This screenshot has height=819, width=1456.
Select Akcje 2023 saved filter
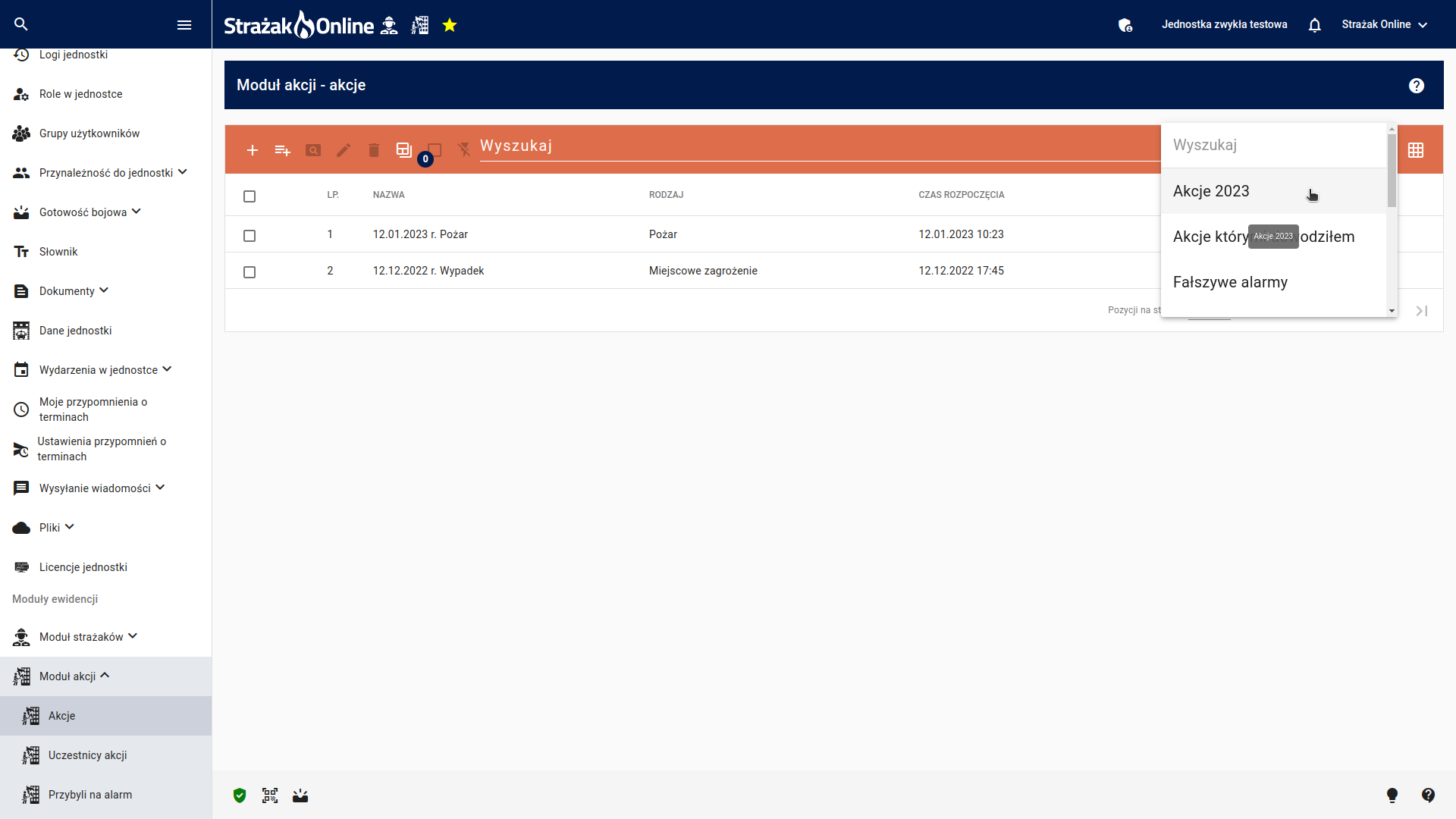pyautogui.click(x=1273, y=191)
